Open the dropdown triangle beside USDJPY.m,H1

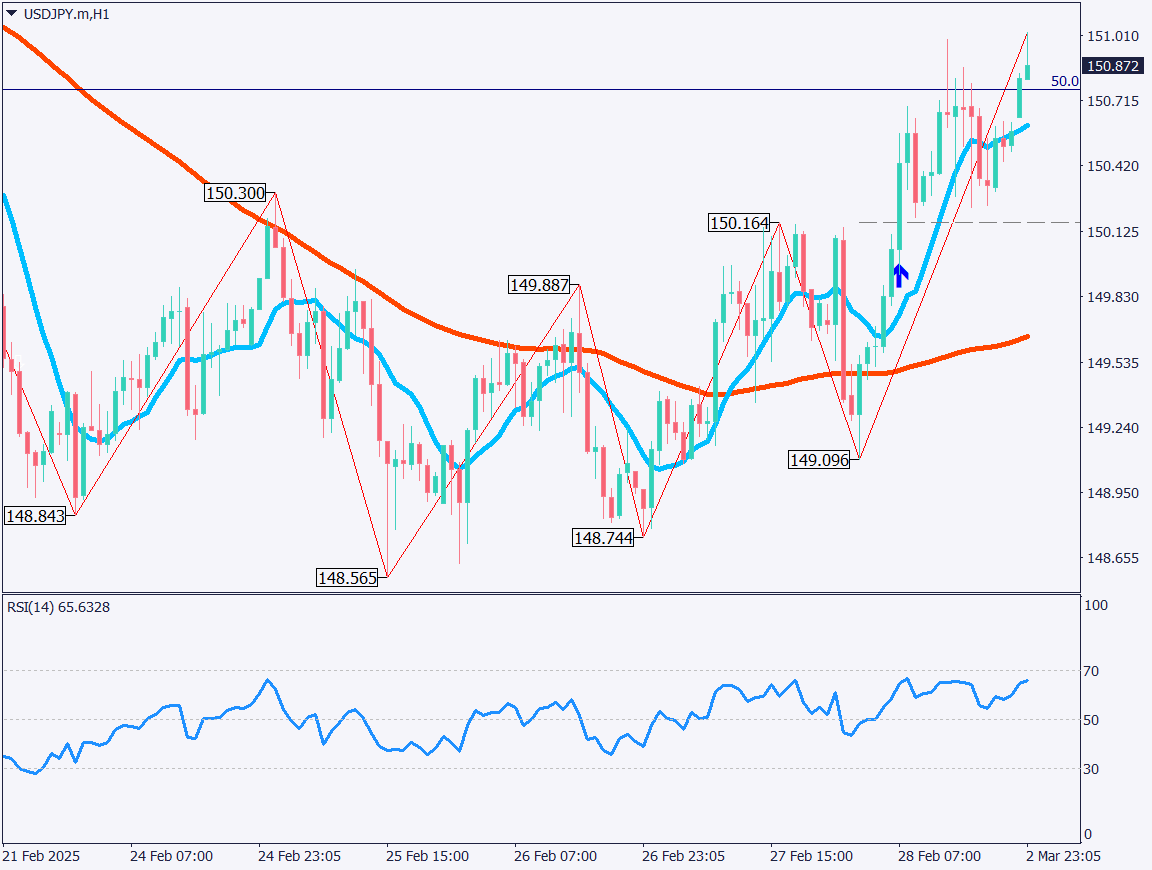pyautogui.click(x=11, y=14)
